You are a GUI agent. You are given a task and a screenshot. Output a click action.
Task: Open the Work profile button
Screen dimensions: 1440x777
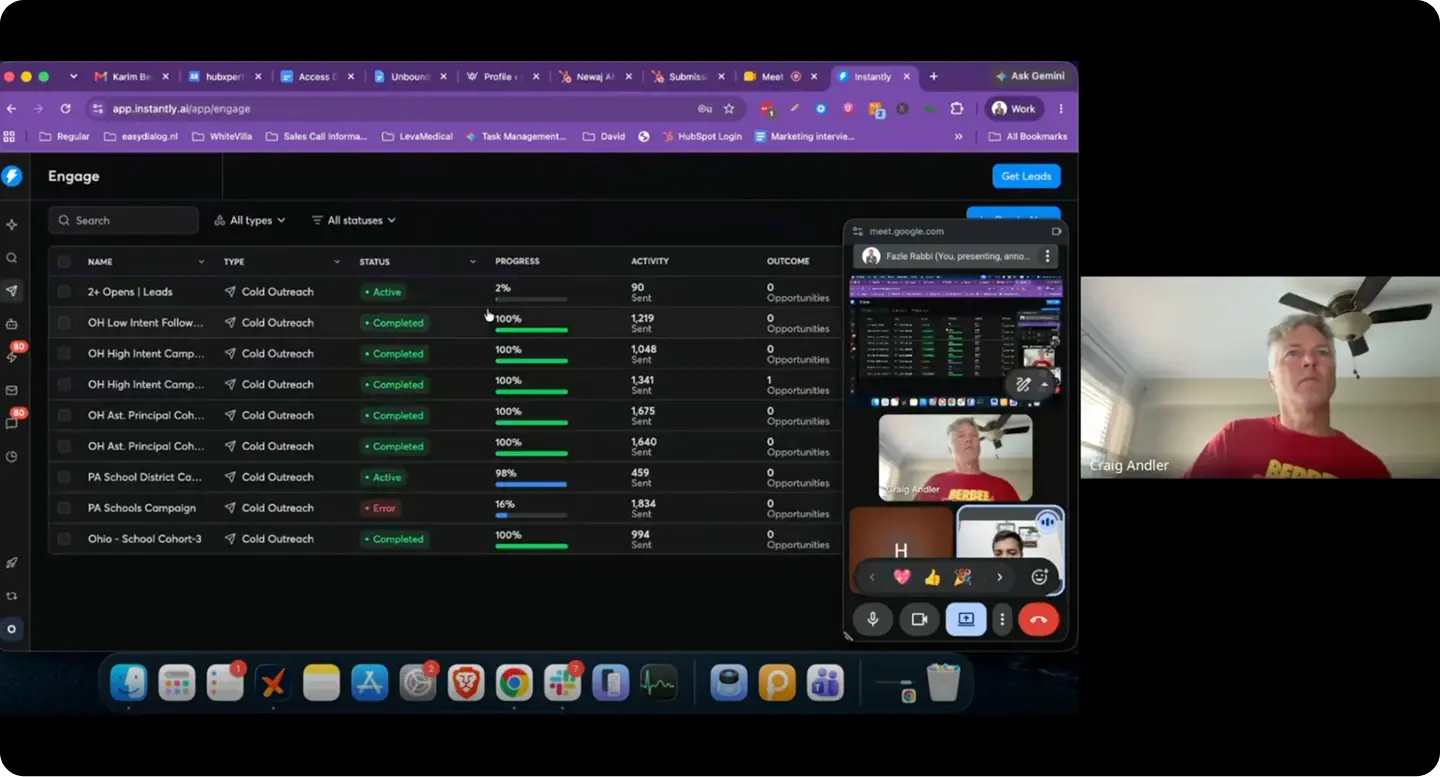[x=1014, y=108]
